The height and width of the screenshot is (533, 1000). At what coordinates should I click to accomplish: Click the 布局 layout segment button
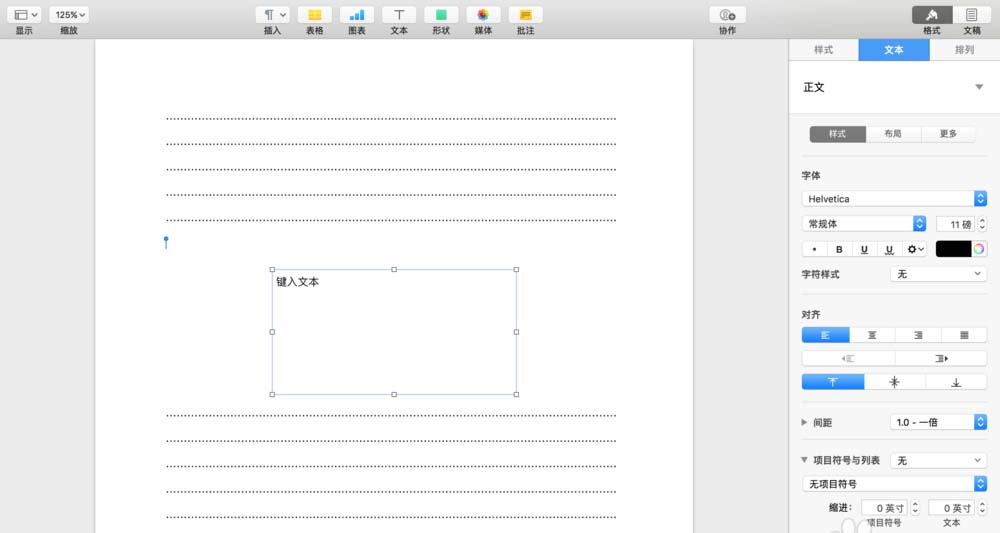[893, 134]
